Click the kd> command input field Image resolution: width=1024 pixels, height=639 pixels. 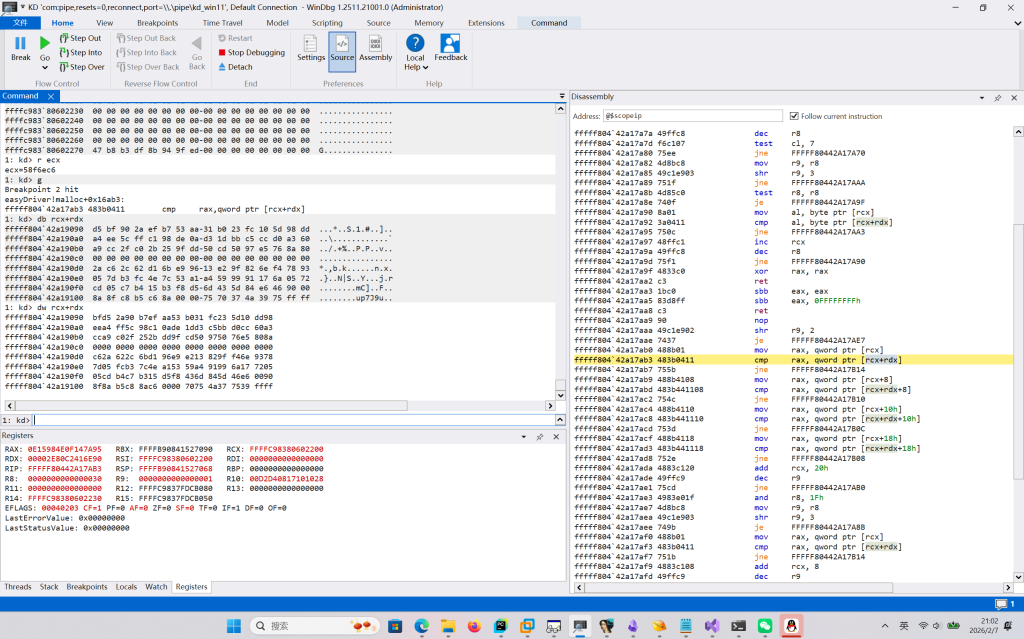click(290, 420)
